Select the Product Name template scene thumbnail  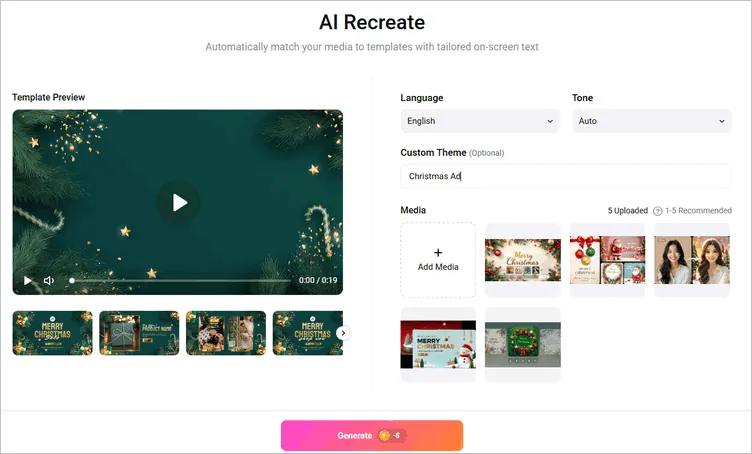click(139, 333)
